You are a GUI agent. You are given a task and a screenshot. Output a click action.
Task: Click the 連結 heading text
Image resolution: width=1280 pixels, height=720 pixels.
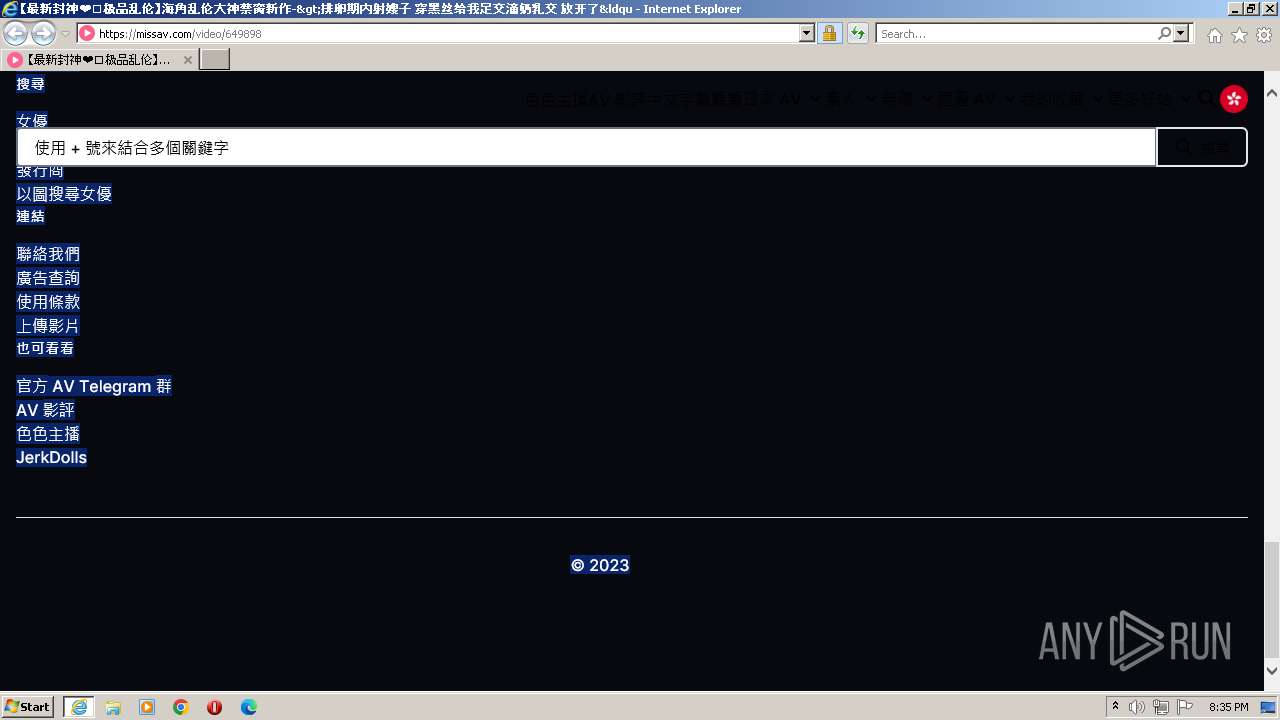(30, 216)
